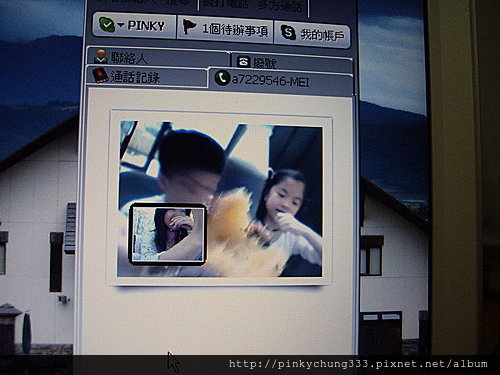
Task: Open 我的帳戶 my account button
Action: click(312, 34)
